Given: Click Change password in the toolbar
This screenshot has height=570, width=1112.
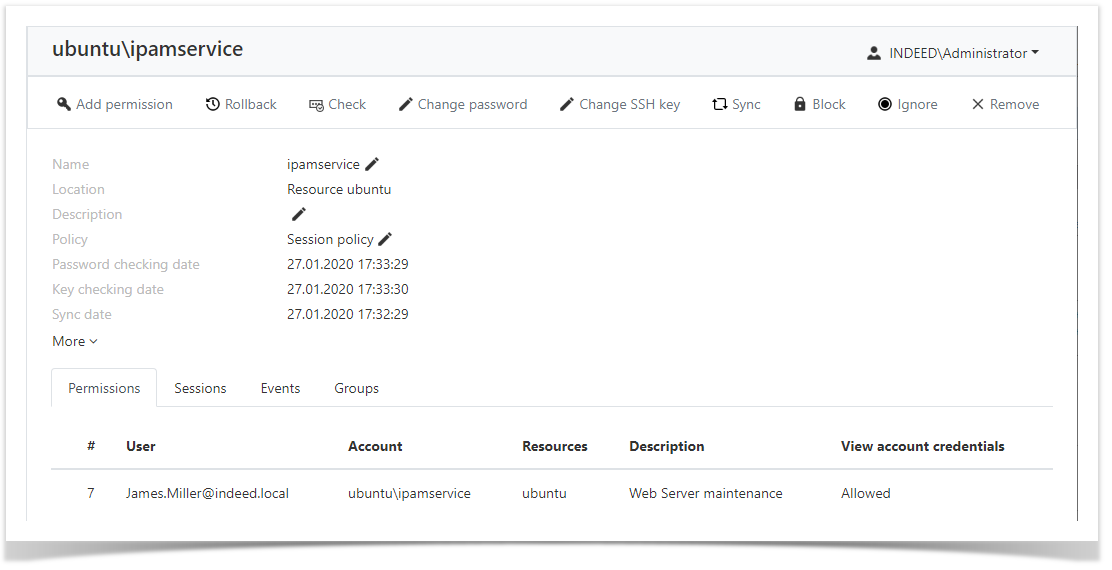Looking at the screenshot, I should [463, 104].
